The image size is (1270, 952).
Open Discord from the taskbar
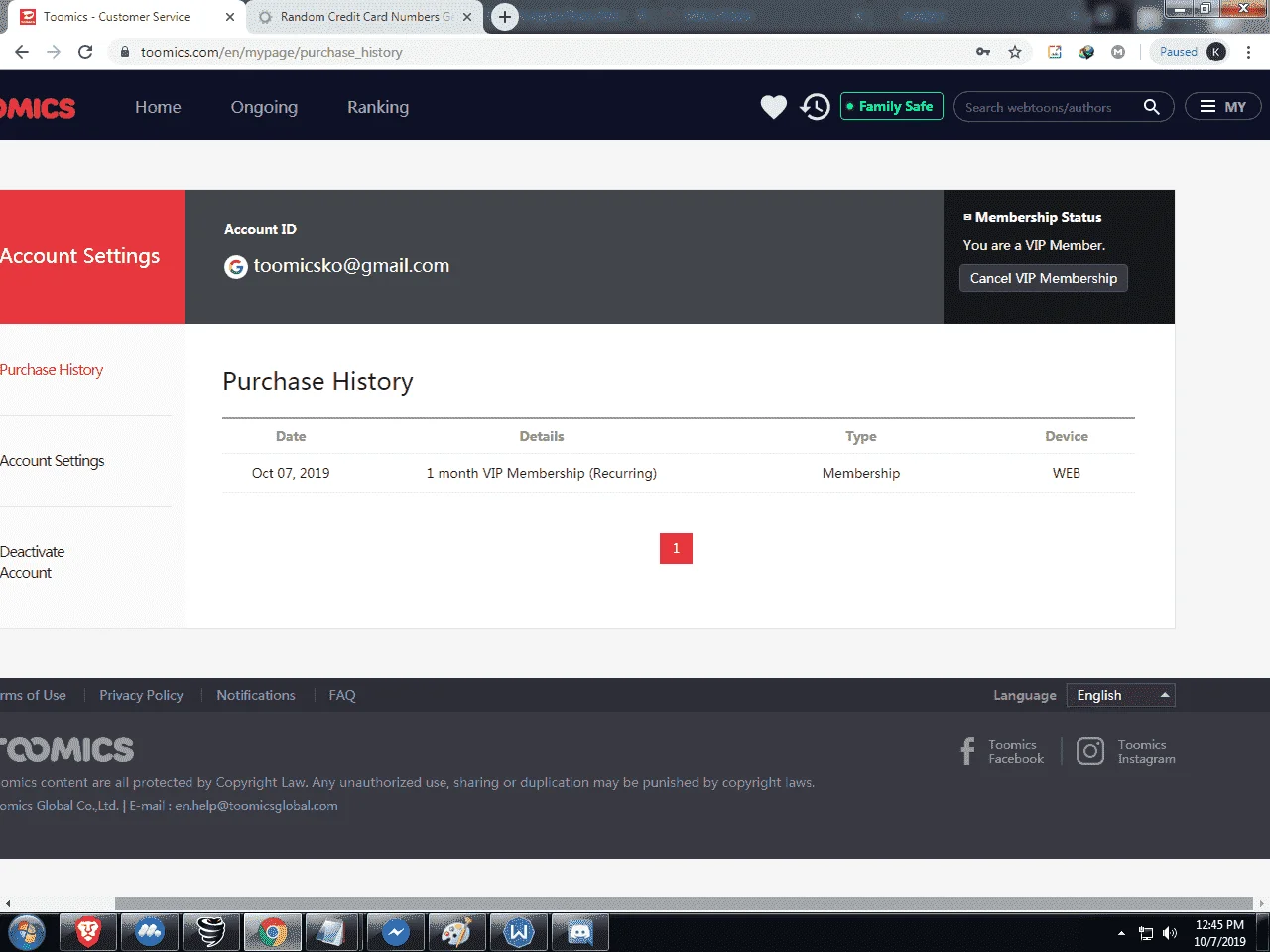coord(579,932)
